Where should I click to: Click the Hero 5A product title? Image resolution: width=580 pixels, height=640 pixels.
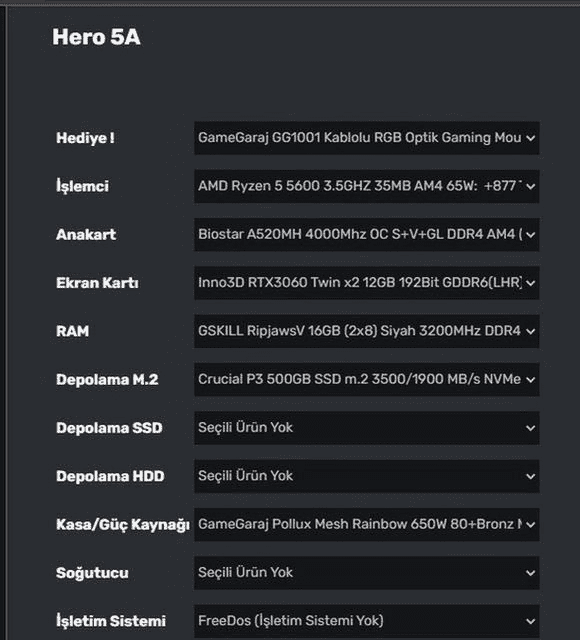pyautogui.click(x=96, y=37)
